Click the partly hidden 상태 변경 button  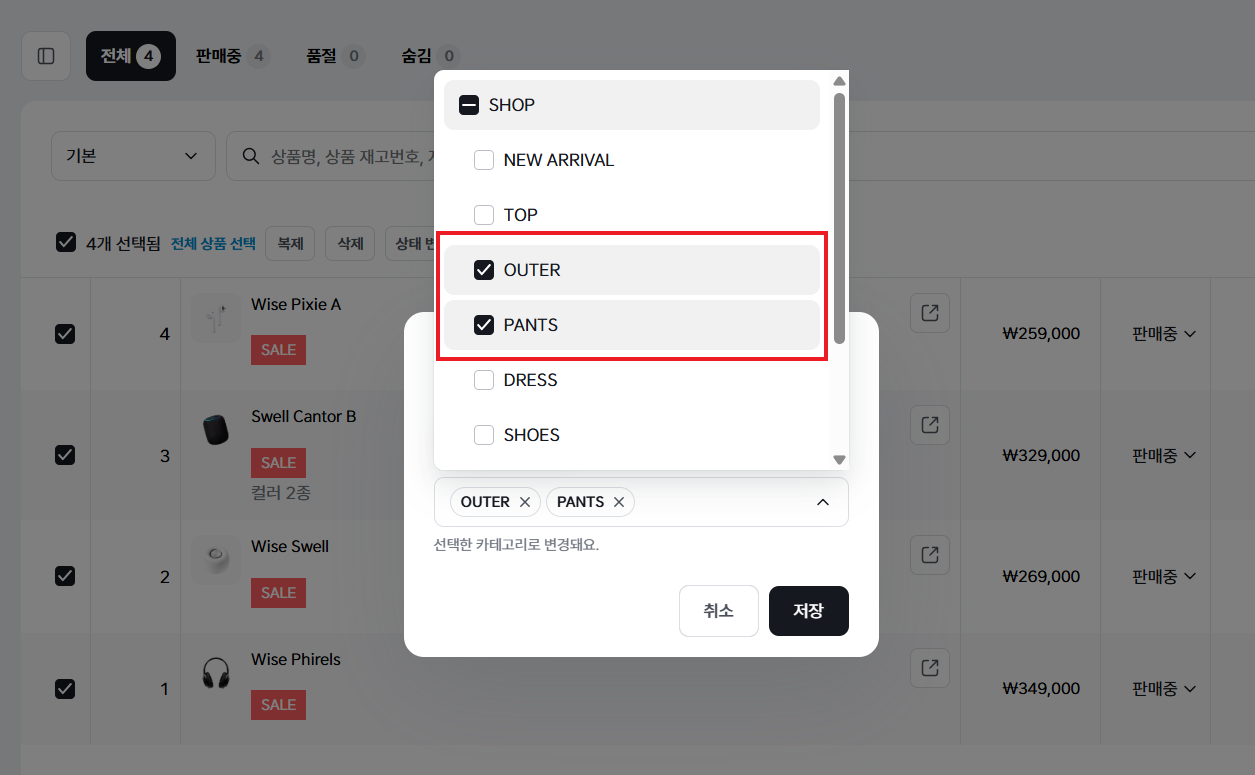click(x=409, y=243)
